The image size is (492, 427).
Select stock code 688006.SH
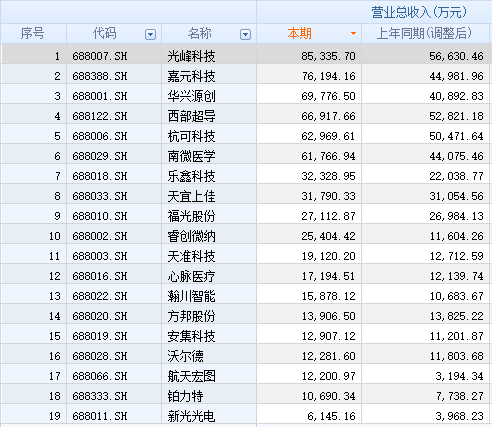click(100, 136)
